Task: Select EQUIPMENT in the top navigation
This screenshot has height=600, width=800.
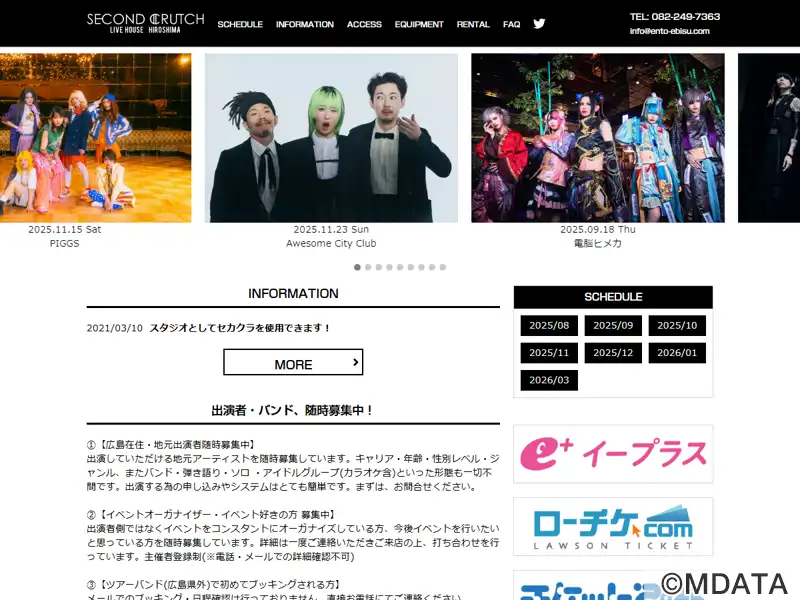Action: point(419,24)
